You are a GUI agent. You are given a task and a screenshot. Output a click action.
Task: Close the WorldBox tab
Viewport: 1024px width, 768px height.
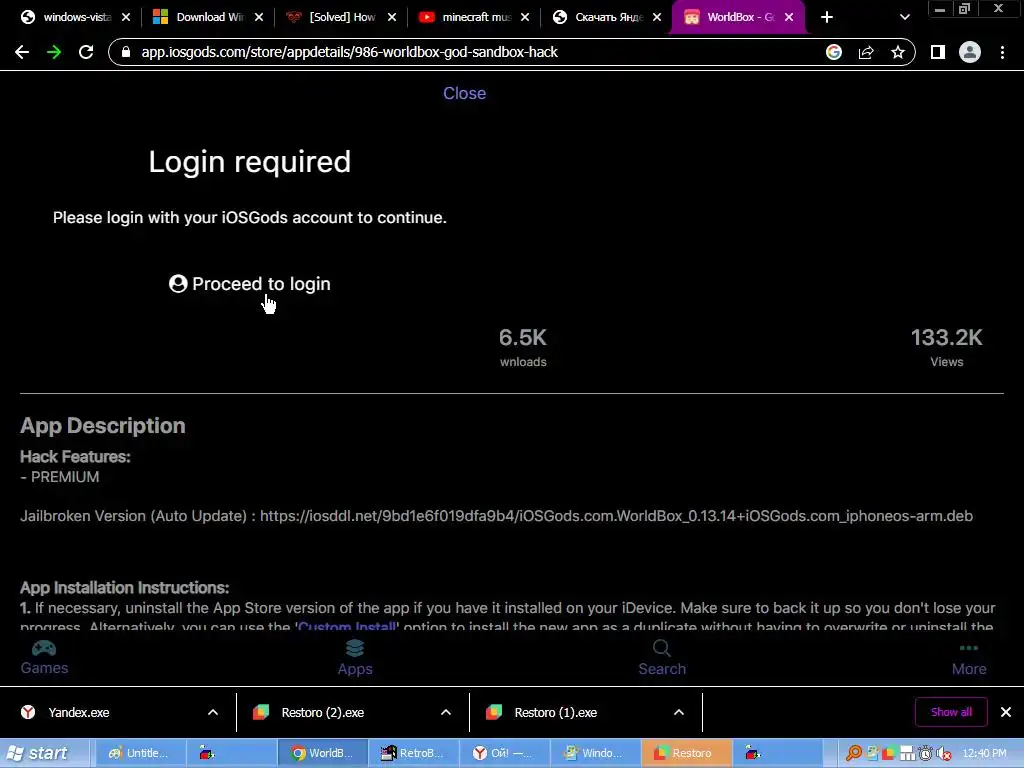[789, 18]
